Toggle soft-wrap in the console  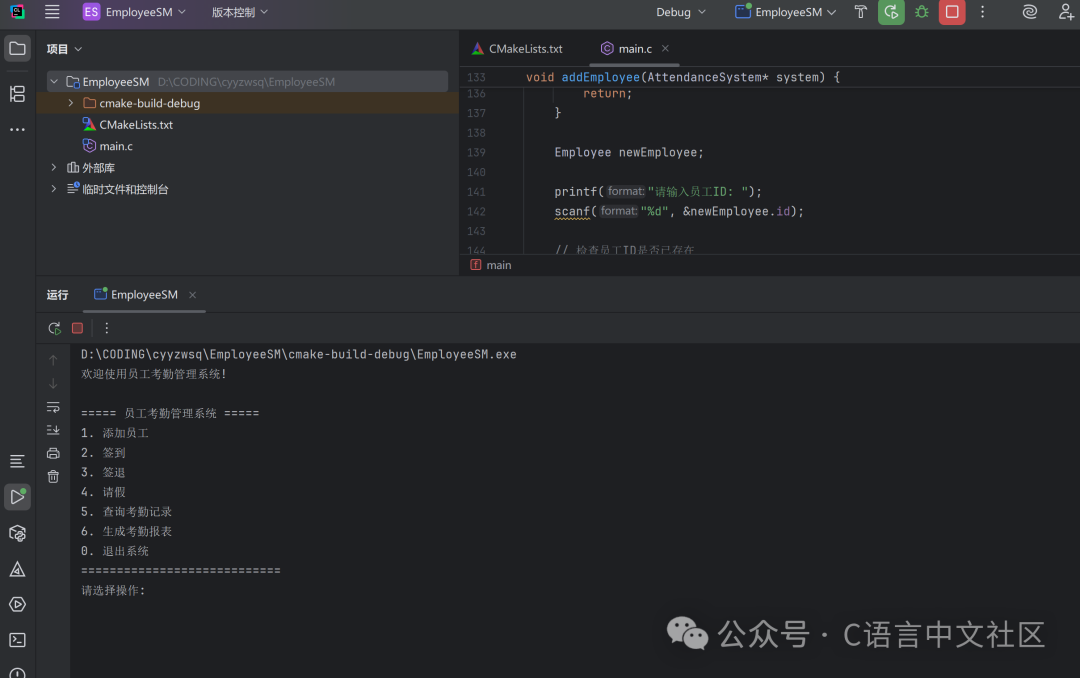point(53,407)
